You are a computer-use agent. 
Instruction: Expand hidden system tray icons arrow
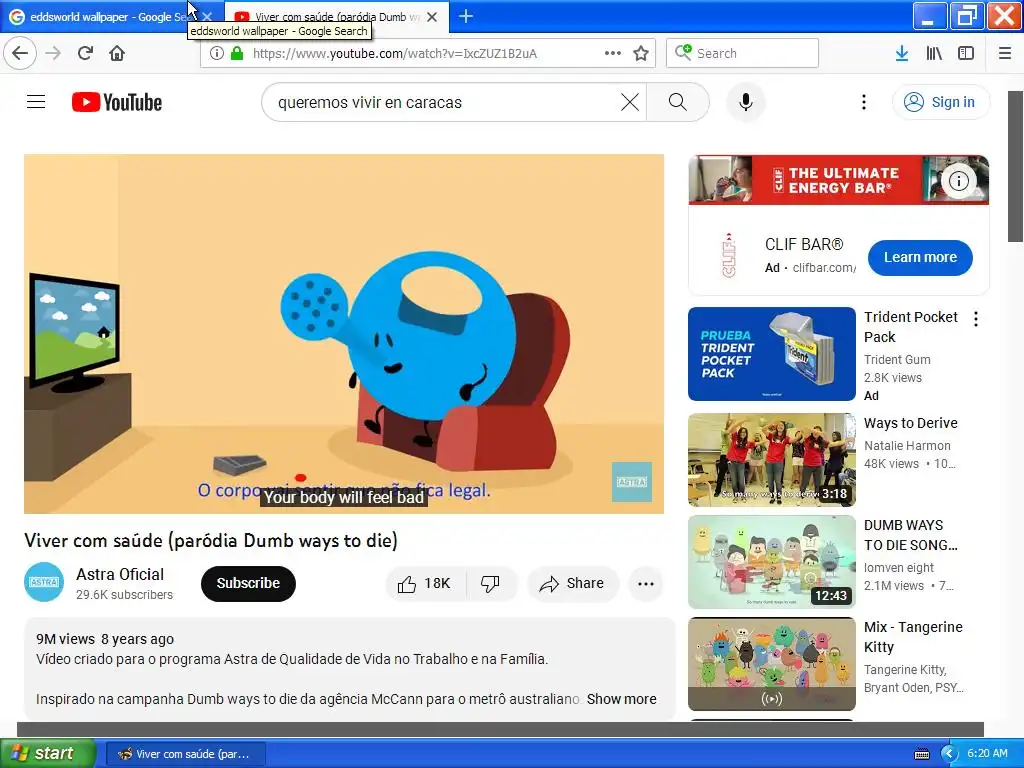[x=949, y=754]
